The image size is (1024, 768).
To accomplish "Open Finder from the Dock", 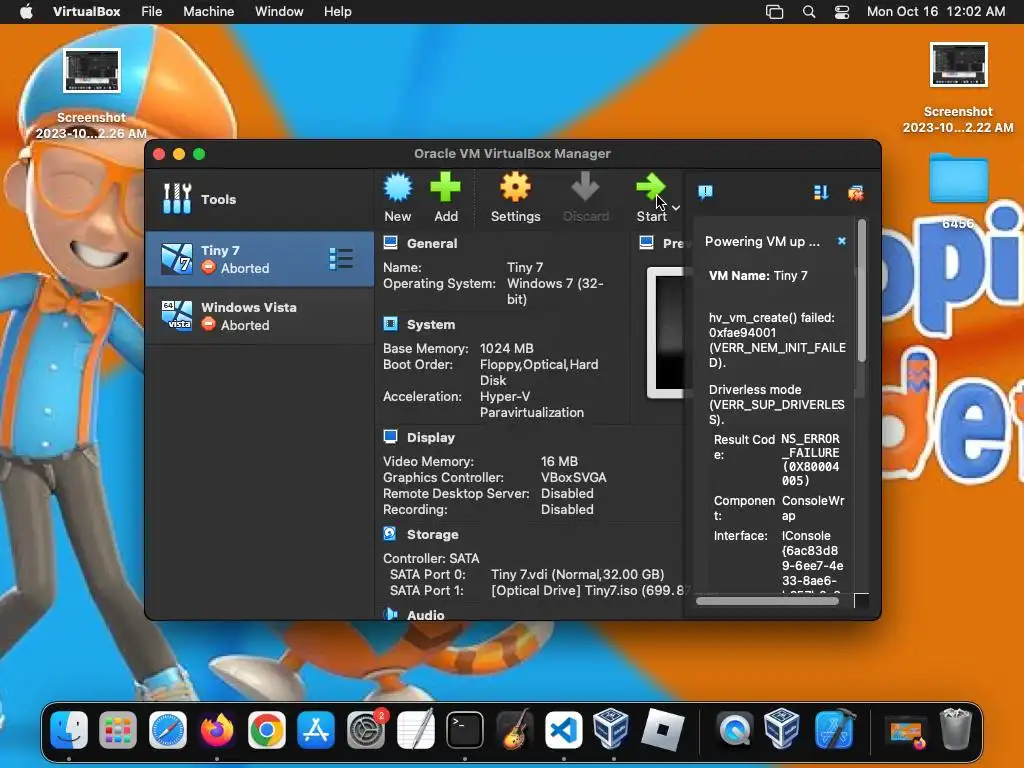I will 69,729.
